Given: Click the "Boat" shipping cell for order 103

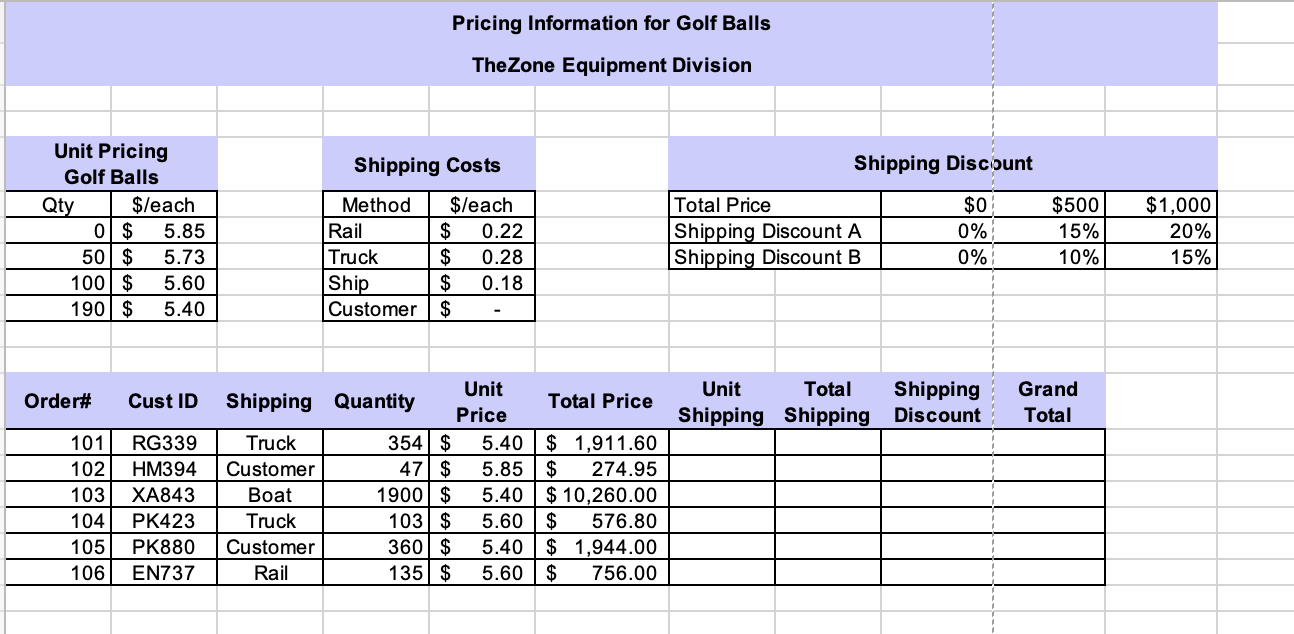Looking at the screenshot, I should coord(270,495).
